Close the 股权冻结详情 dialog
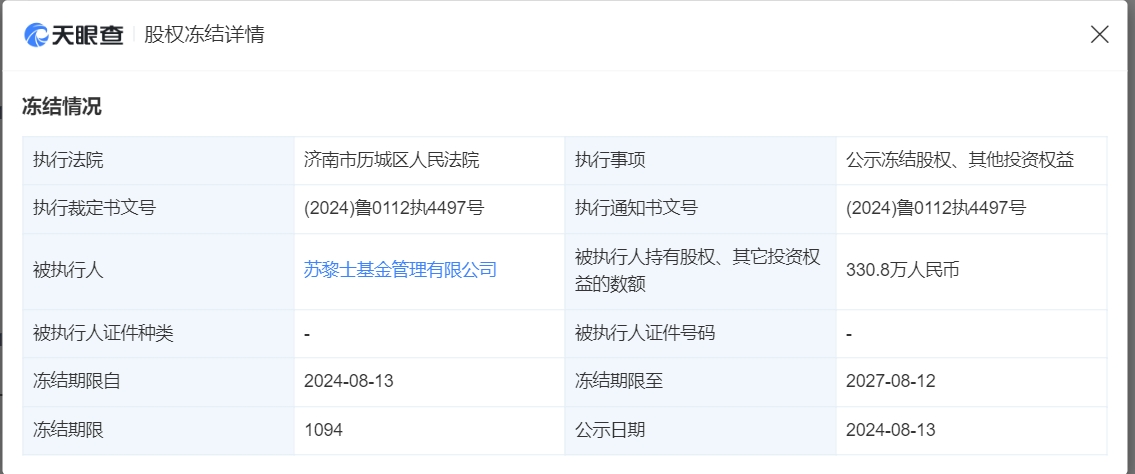 1099,34
